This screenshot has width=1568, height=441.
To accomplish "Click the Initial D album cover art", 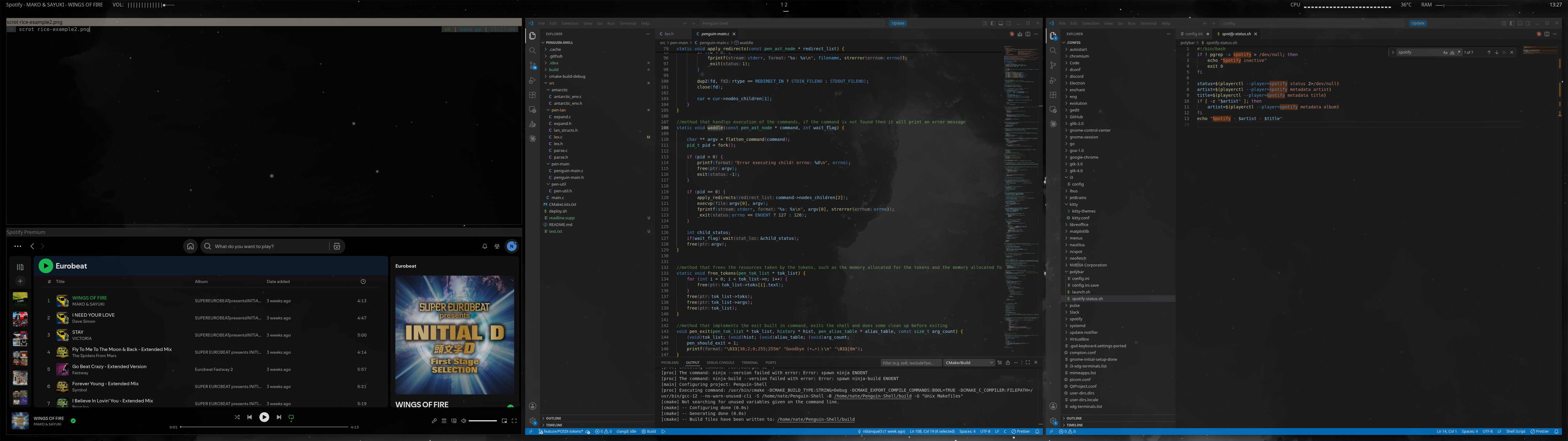I will pos(455,335).
